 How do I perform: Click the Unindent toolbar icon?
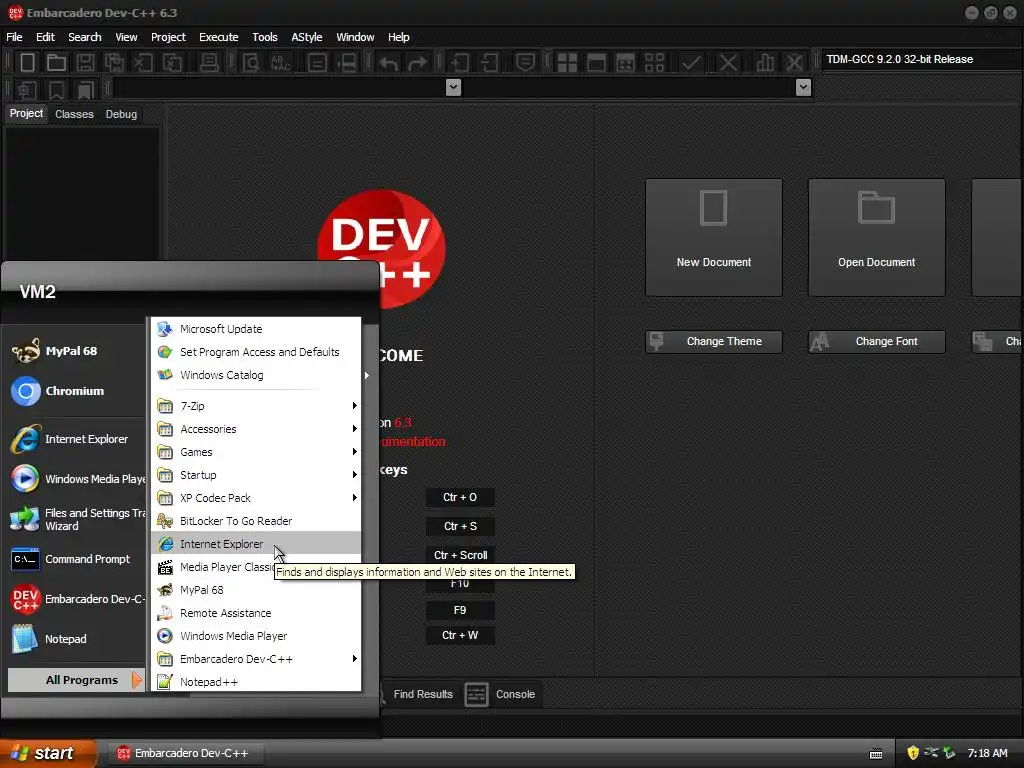488,63
